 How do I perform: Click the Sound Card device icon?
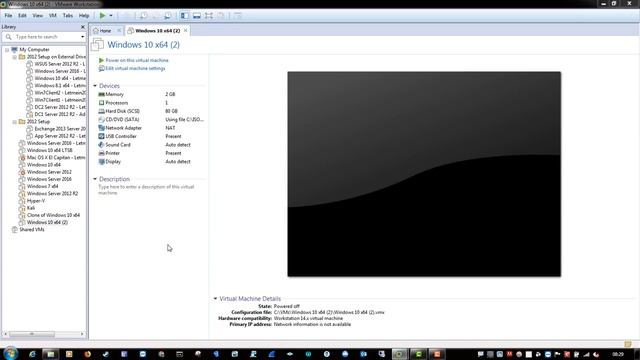(x=101, y=145)
